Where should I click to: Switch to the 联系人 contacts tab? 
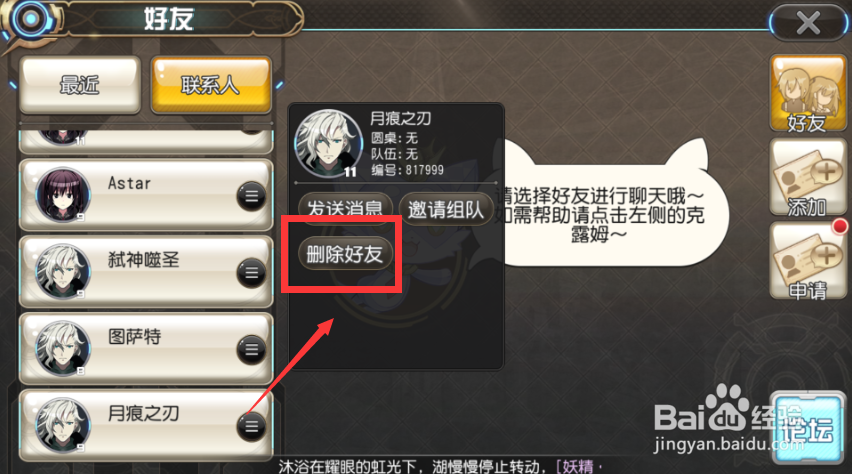211,85
